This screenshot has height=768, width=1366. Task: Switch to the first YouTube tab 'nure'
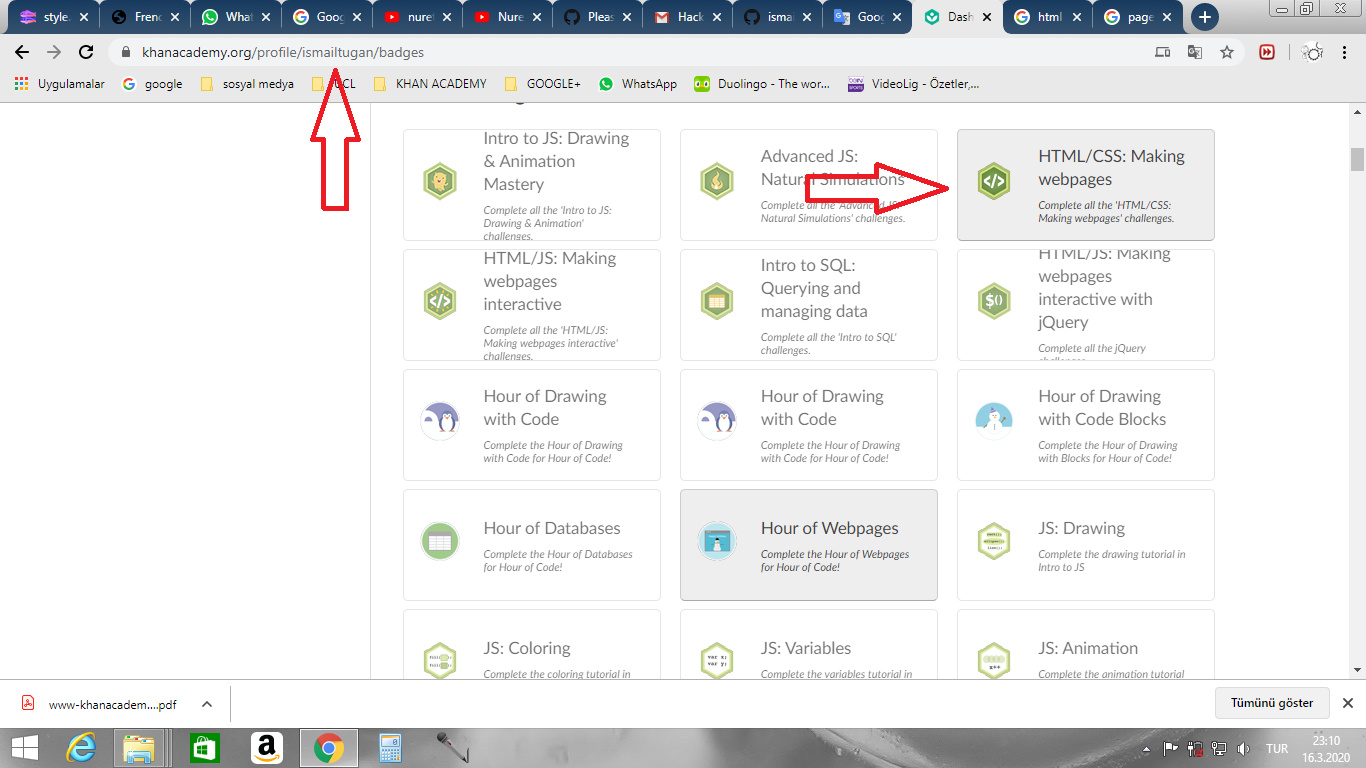click(x=417, y=17)
